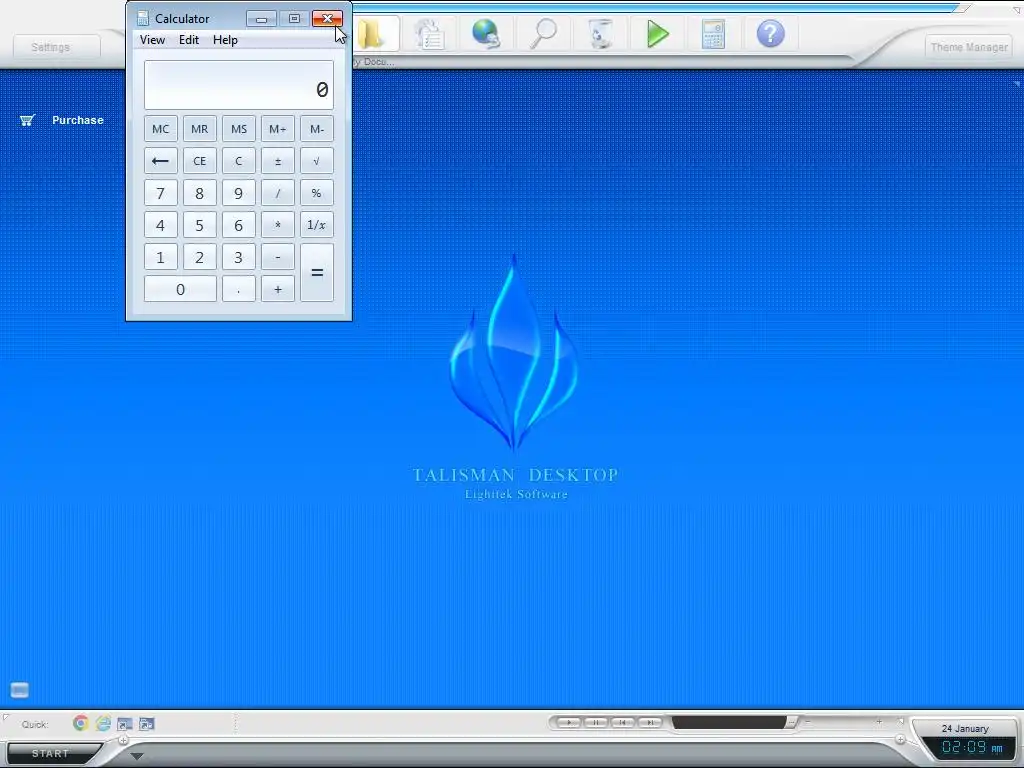
Task: Click the third Quick bar shortcut icon
Action: [x=125, y=724]
